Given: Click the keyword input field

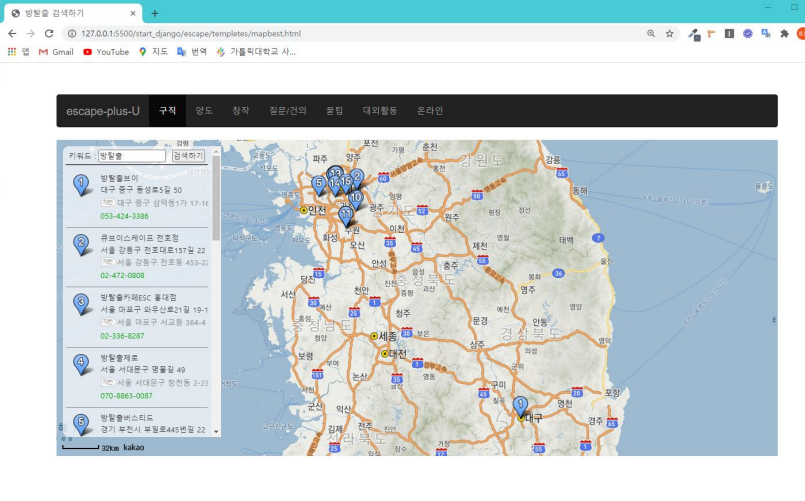Looking at the screenshot, I should click(131, 156).
